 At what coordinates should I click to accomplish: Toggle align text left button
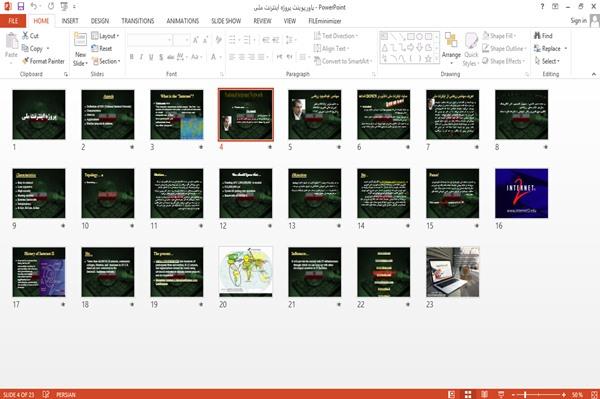[232, 57]
